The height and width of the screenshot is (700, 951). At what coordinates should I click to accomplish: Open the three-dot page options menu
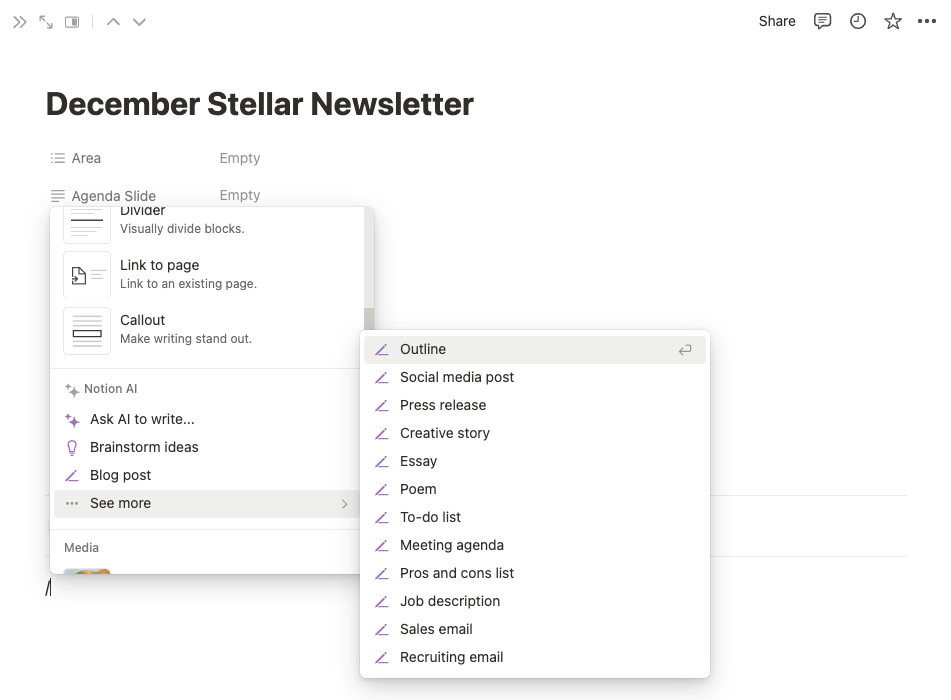pyautogui.click(x=927, y=22)
